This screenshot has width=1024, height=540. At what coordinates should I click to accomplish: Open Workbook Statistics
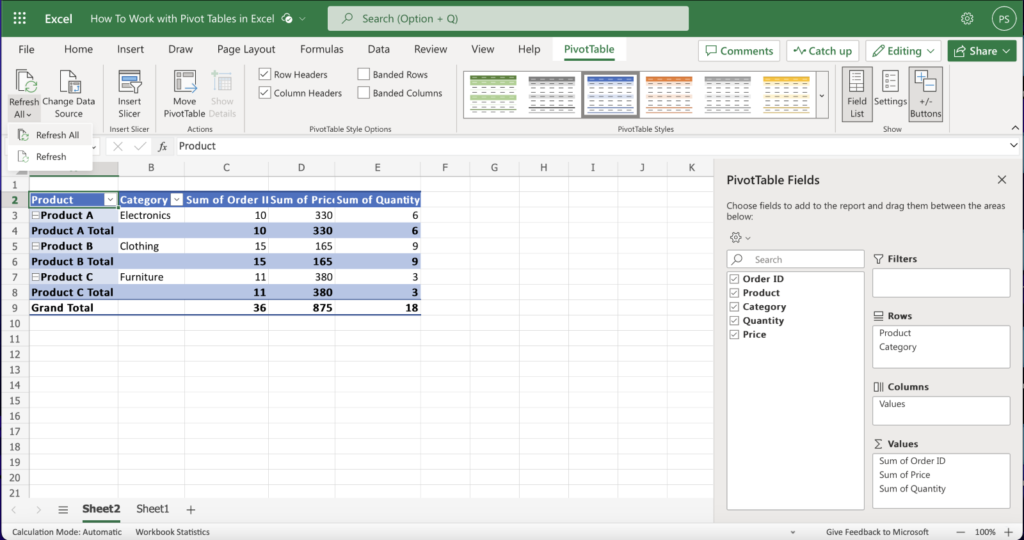tap(172, 532)
